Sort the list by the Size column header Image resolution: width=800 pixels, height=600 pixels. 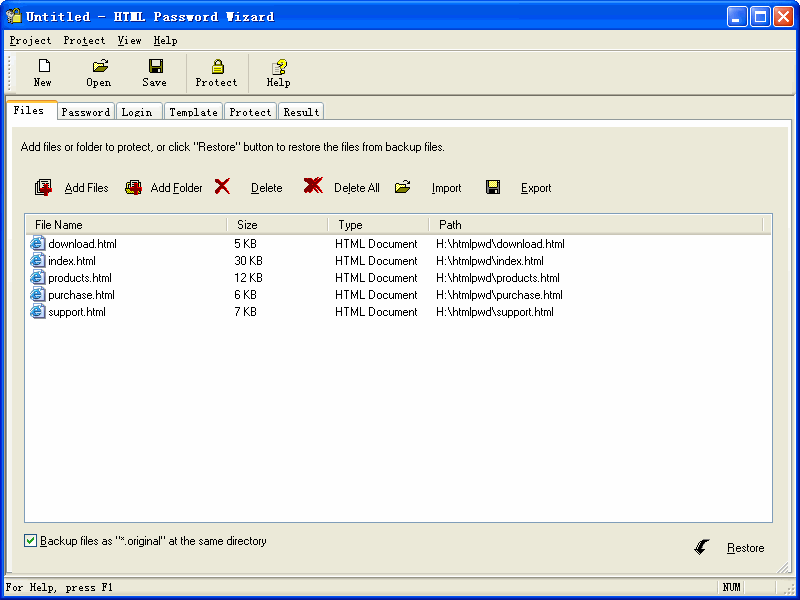point(276,225)
